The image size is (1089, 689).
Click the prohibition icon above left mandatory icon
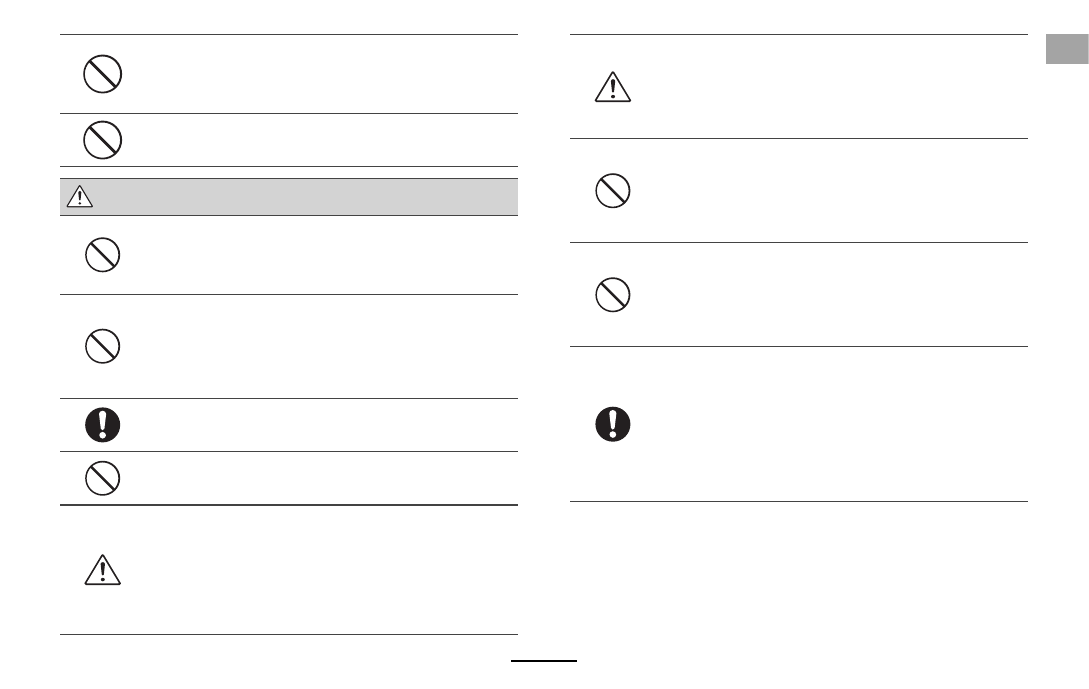click(x=103, y=346)
